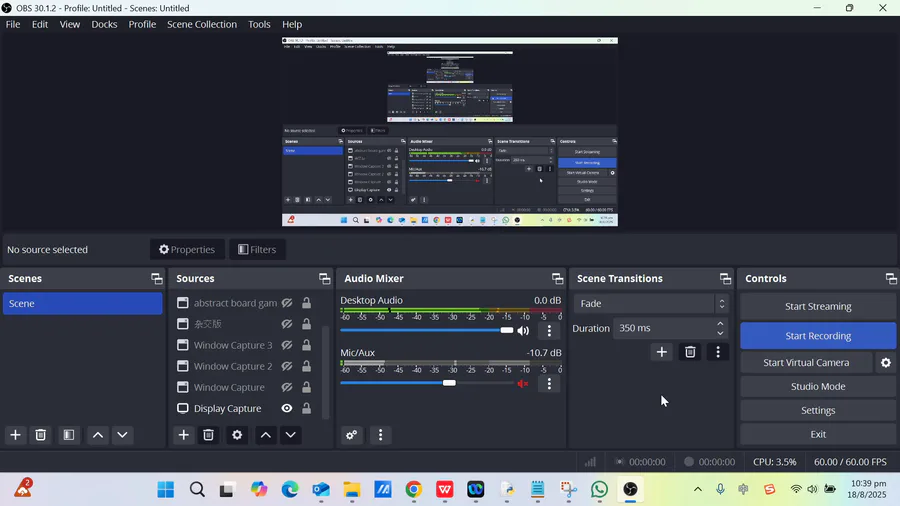Remove selected source with trash icon
The height and width of the screenshot is (506, 900).
coord(208,435)
